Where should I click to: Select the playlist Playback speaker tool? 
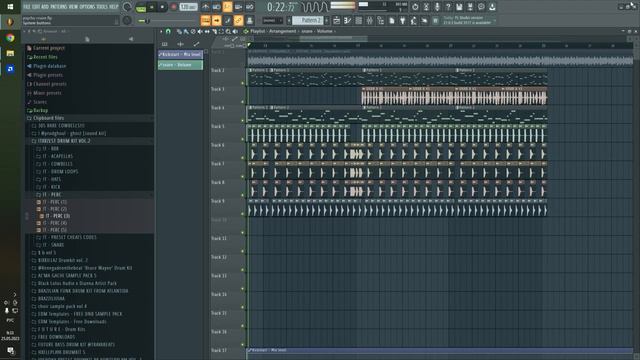tap(235, 31)
